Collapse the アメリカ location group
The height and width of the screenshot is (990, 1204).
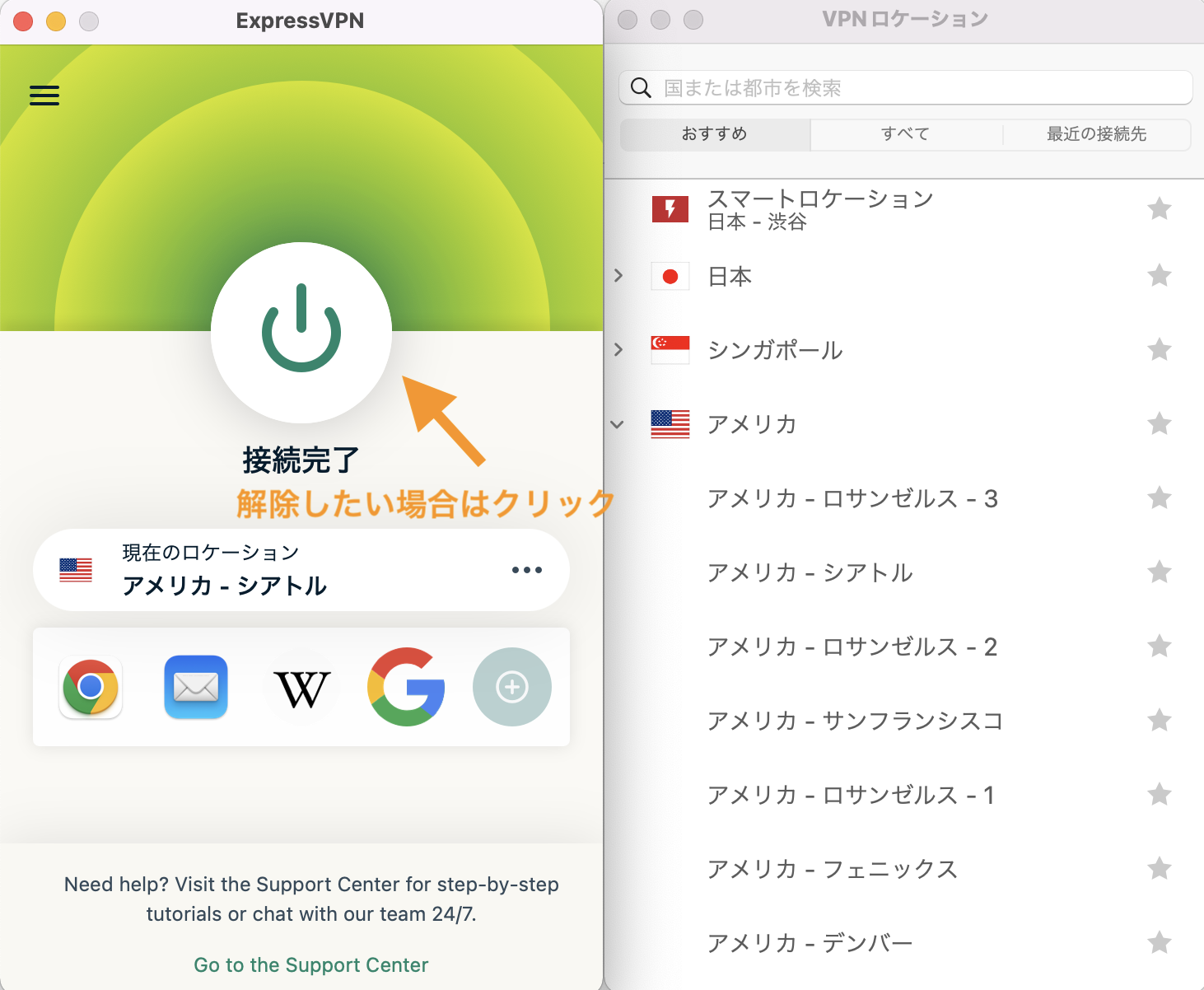(618, 424)
